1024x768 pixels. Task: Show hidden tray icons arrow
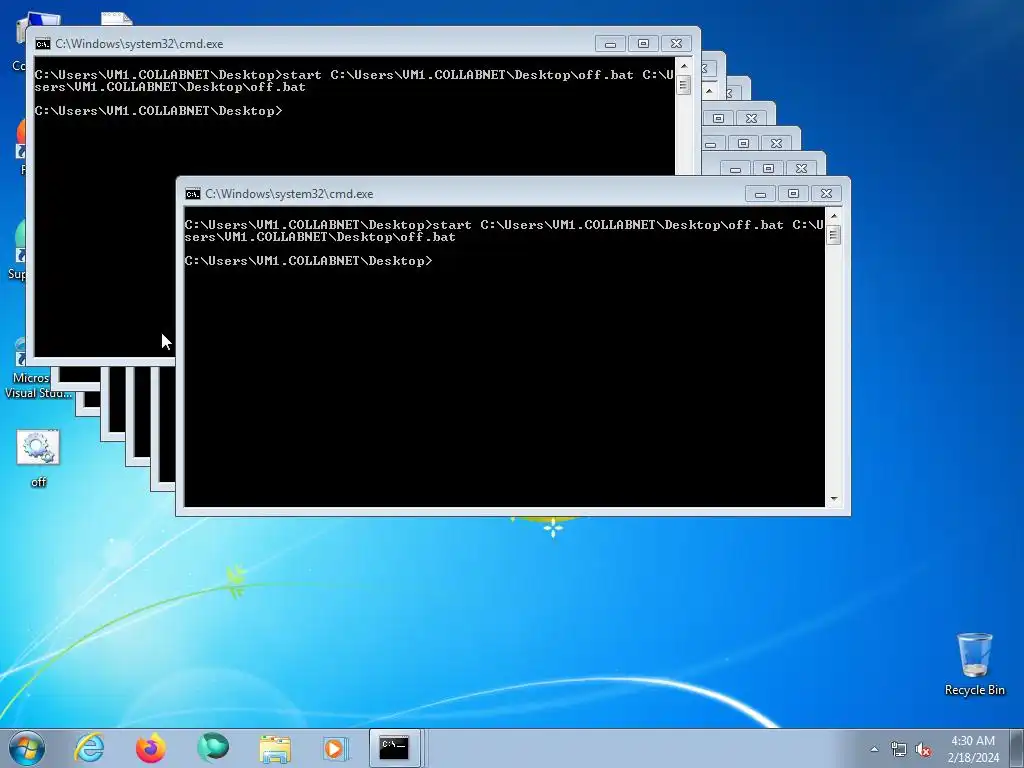(x=874, y=749)
